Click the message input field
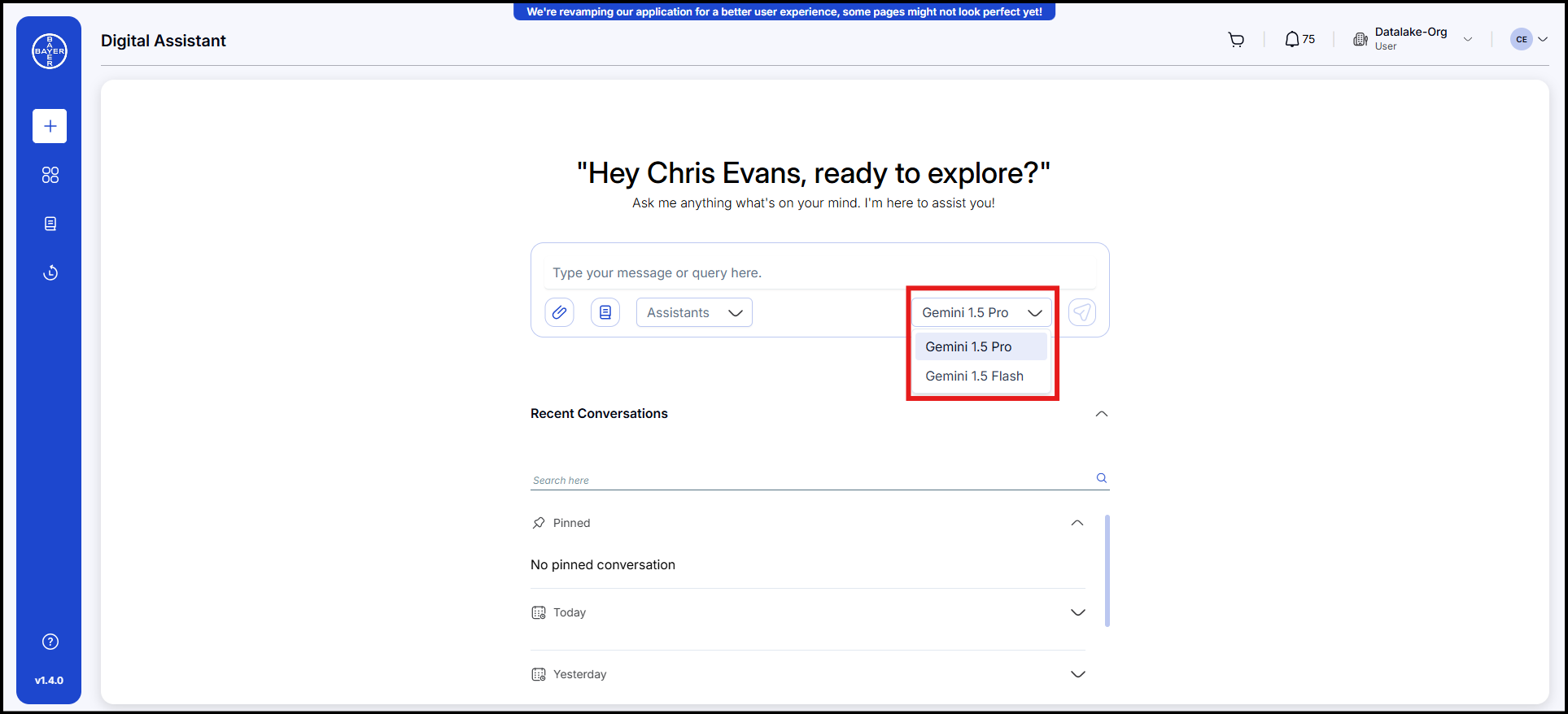 click(820, 273)
